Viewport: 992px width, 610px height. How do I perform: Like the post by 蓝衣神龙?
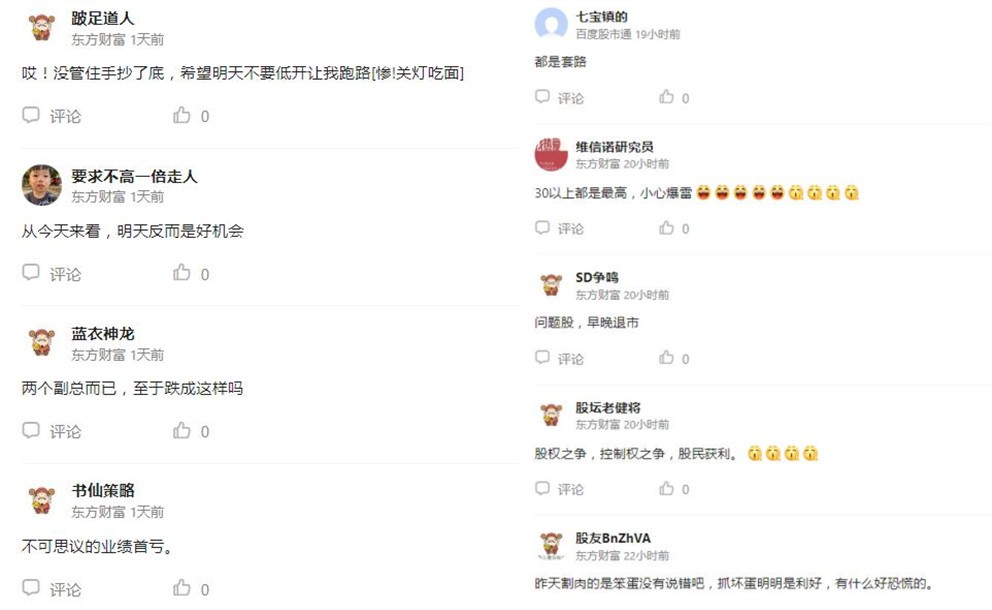coord(182,430)
